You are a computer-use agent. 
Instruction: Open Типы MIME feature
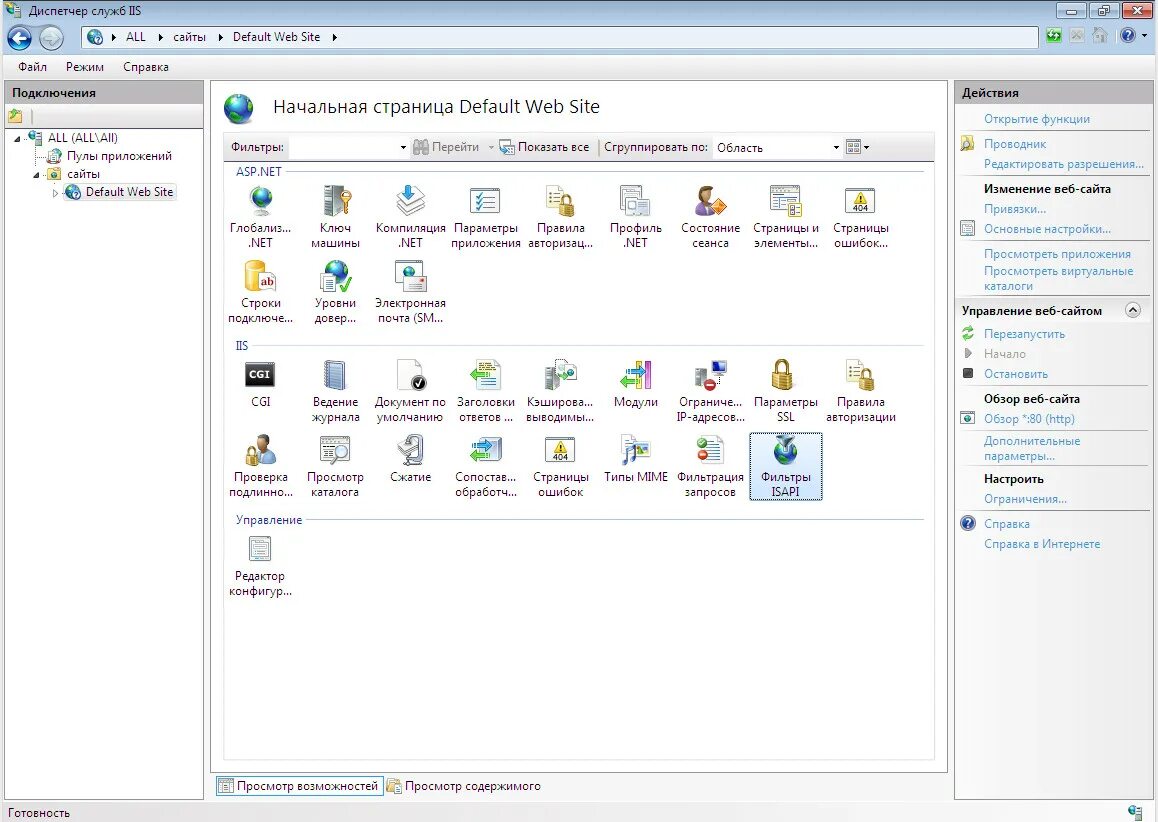pos(636,459)
